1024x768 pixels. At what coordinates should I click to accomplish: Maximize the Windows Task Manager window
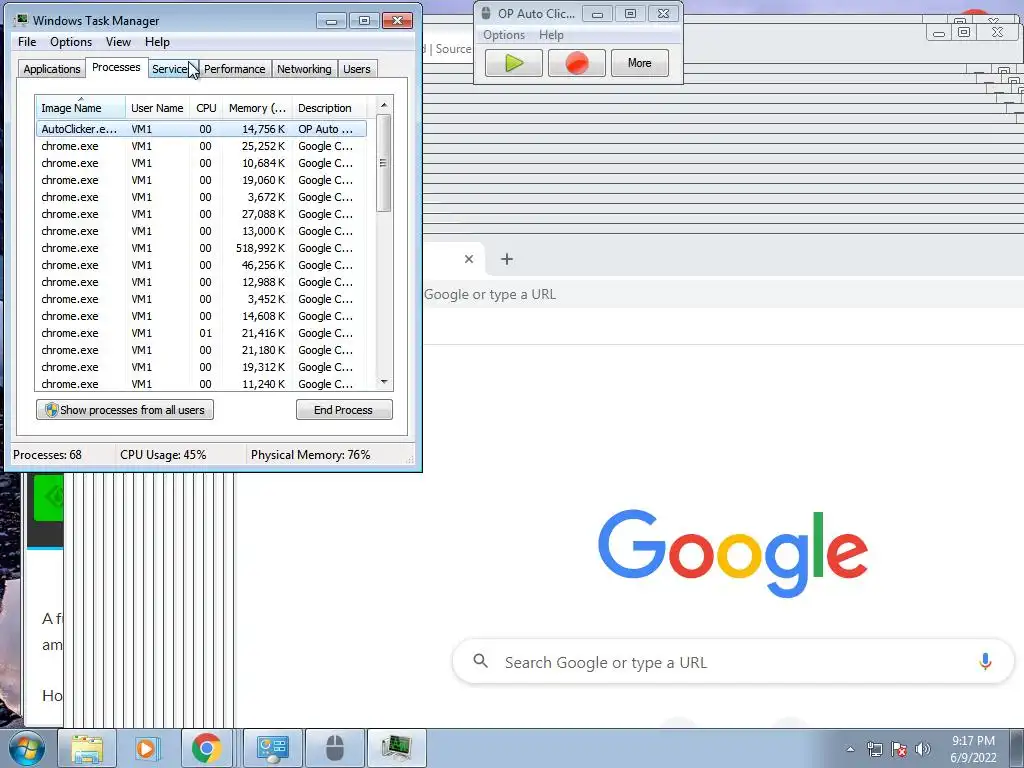pyautogui.click(x=364, y=21)
